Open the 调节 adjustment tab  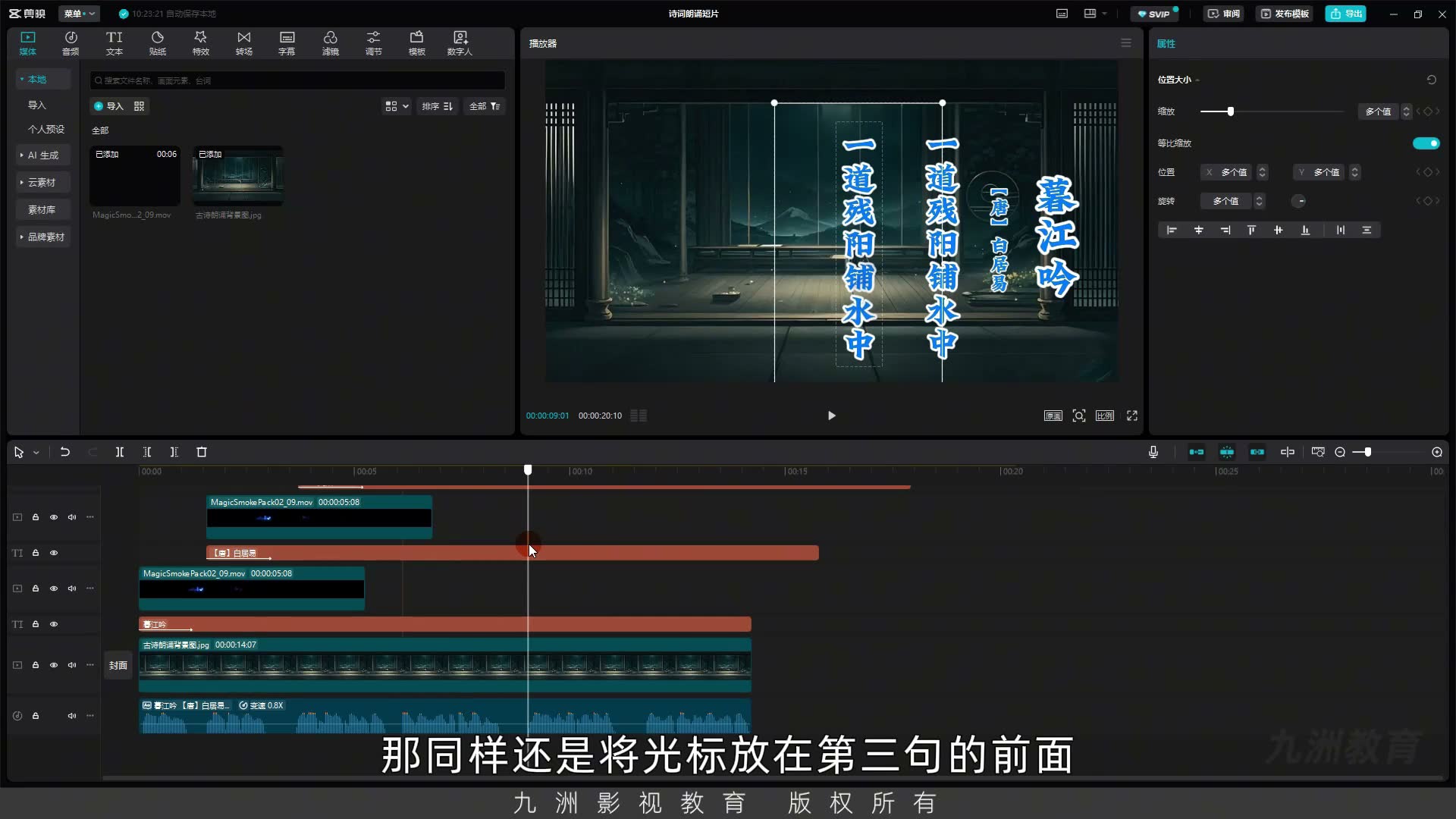point(373,43)
